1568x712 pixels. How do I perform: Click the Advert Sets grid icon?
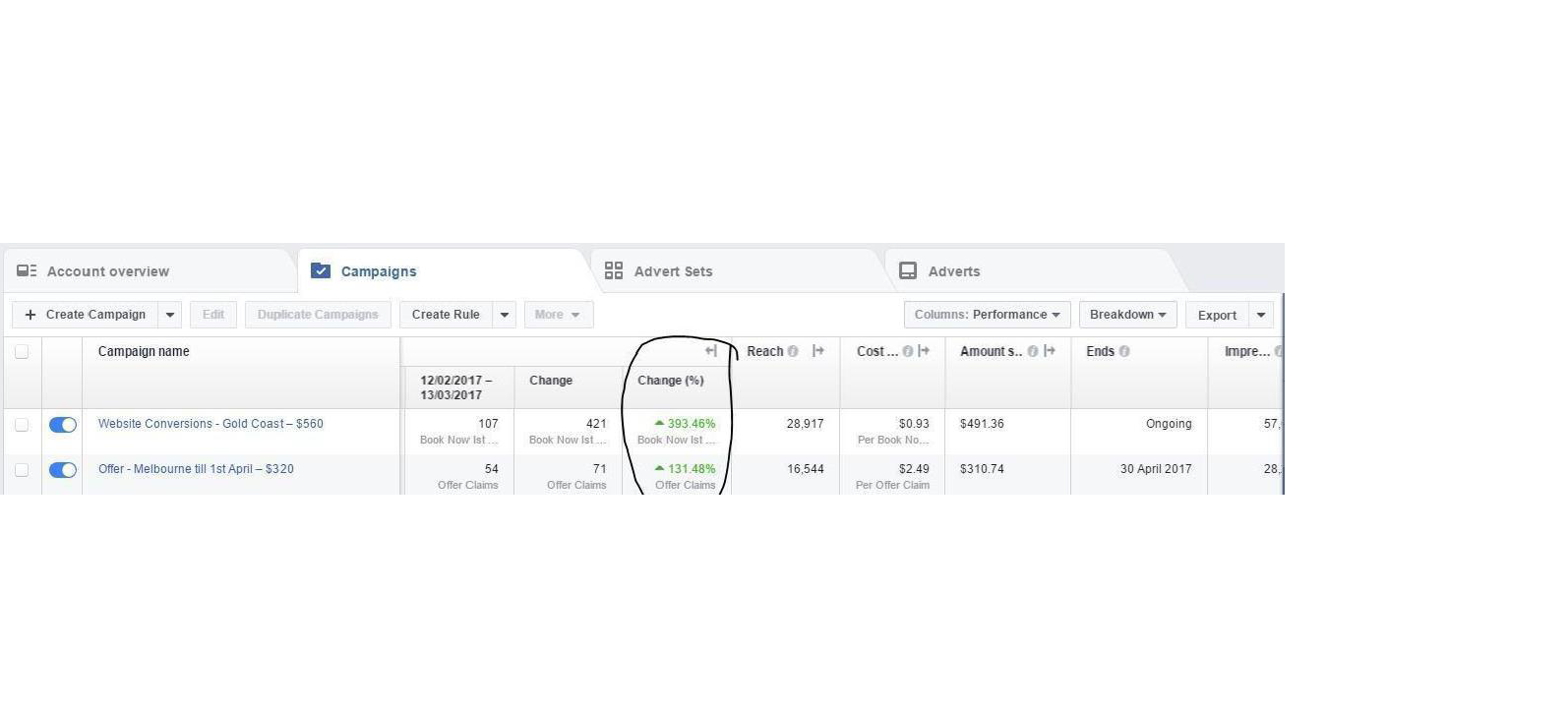tap(614, 270)
